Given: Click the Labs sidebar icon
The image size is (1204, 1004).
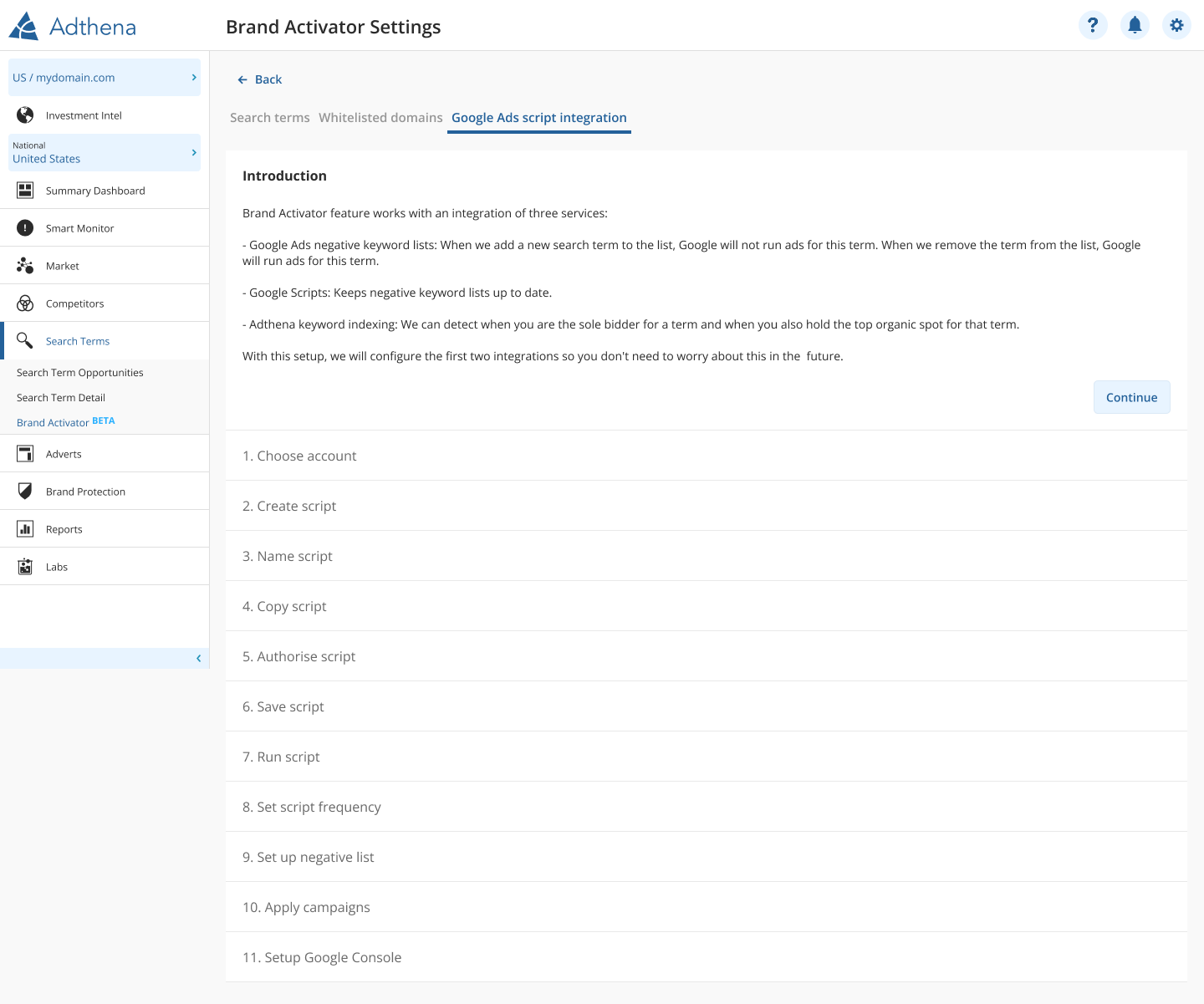Looking at the screenshot, I should pyautogui.click(x=25, y=567).
